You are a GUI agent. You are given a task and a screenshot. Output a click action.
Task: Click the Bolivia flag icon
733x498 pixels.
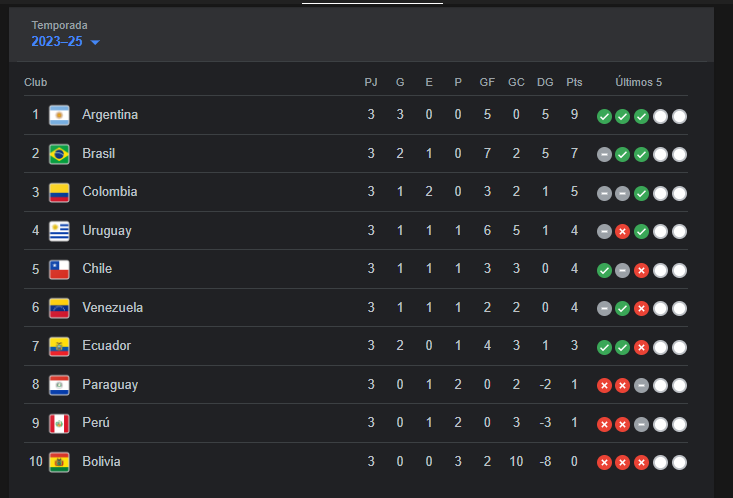pos(59,462)
